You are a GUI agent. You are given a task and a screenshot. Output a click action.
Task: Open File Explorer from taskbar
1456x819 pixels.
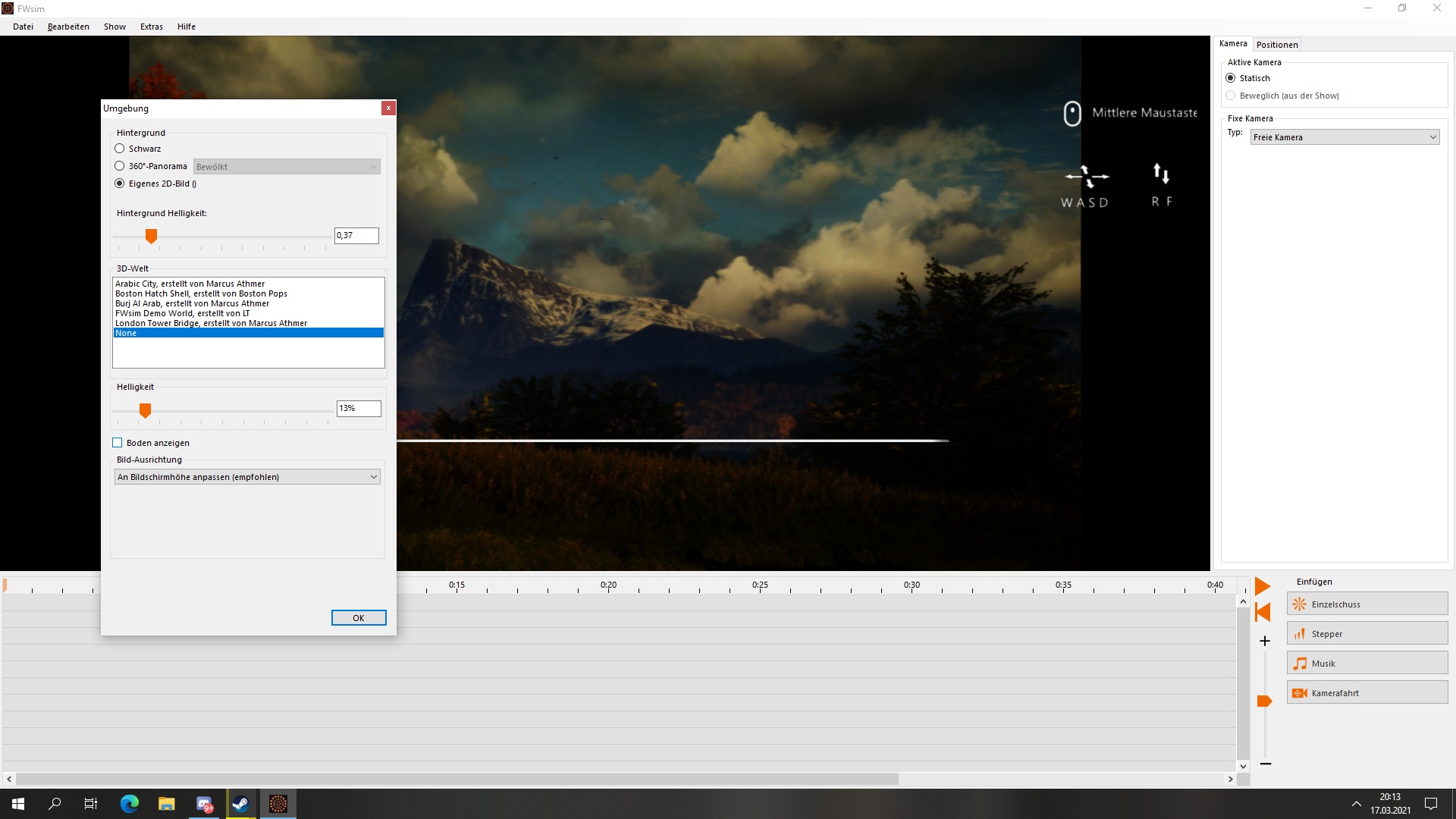point(167,804)
